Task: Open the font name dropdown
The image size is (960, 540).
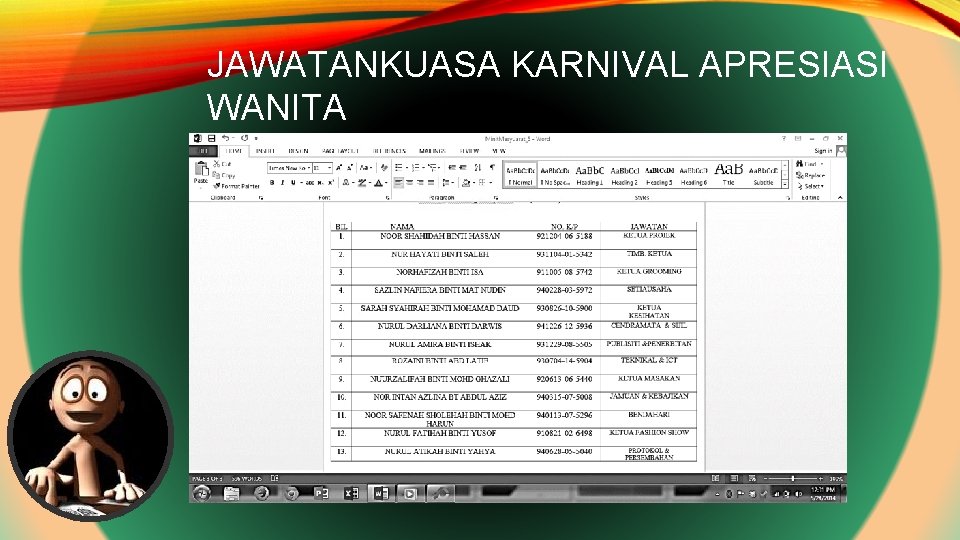Action: click(309, 168)
